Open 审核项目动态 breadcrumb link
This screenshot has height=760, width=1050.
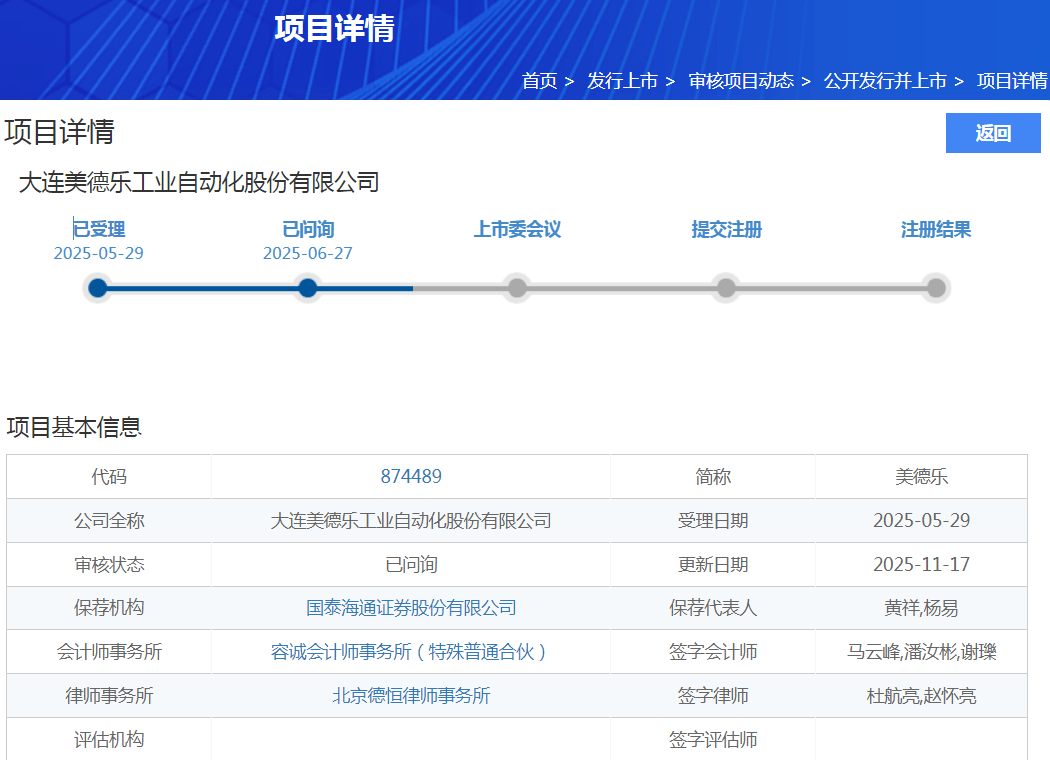click(x=740, y=81)
